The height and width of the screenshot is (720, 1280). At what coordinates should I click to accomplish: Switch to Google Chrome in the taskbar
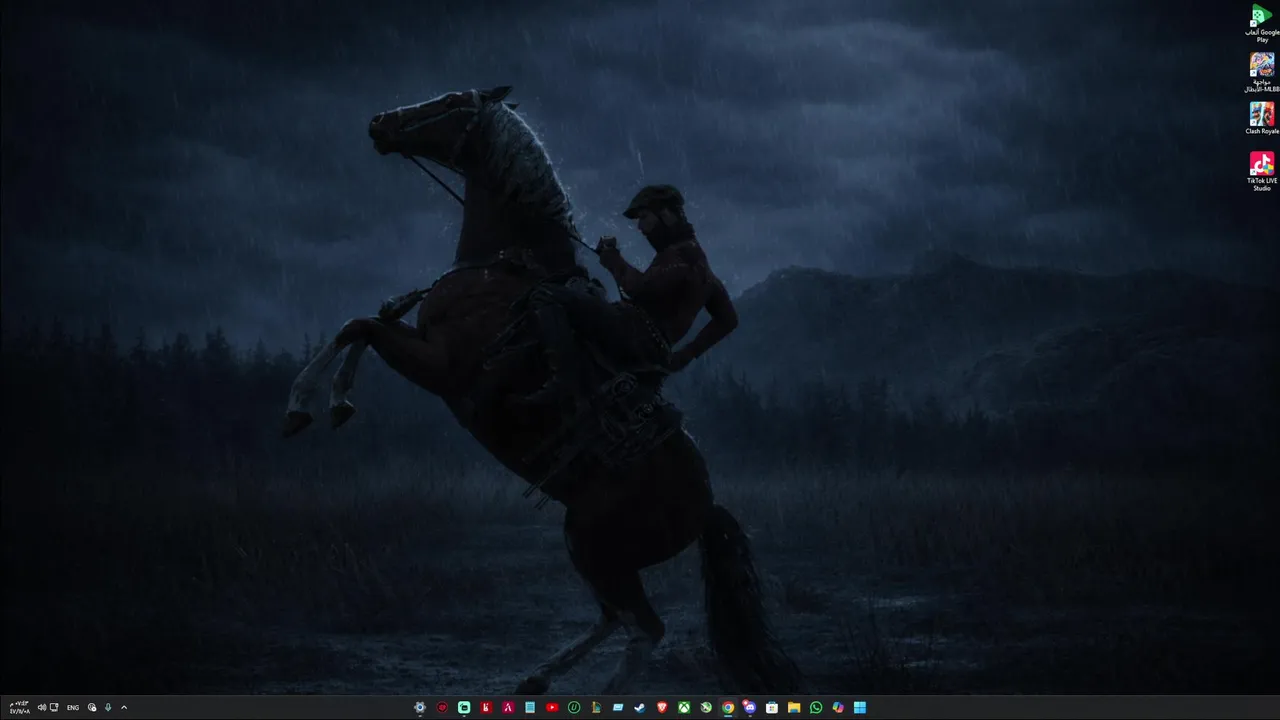(728, 707)
